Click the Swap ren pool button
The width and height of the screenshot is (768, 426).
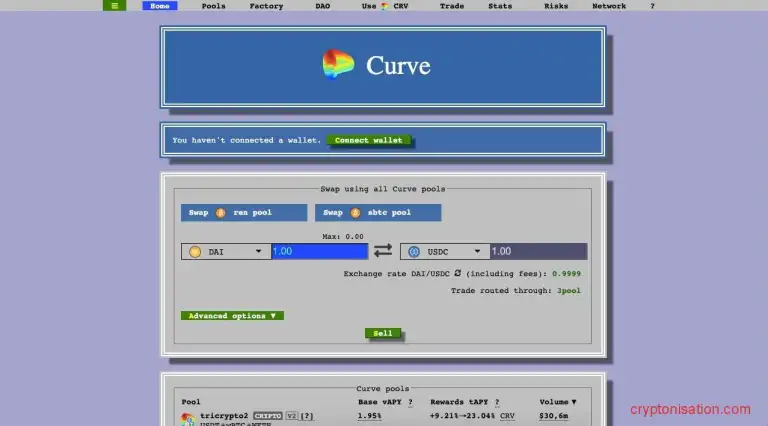pyautogui.click(x=244, y=212)
